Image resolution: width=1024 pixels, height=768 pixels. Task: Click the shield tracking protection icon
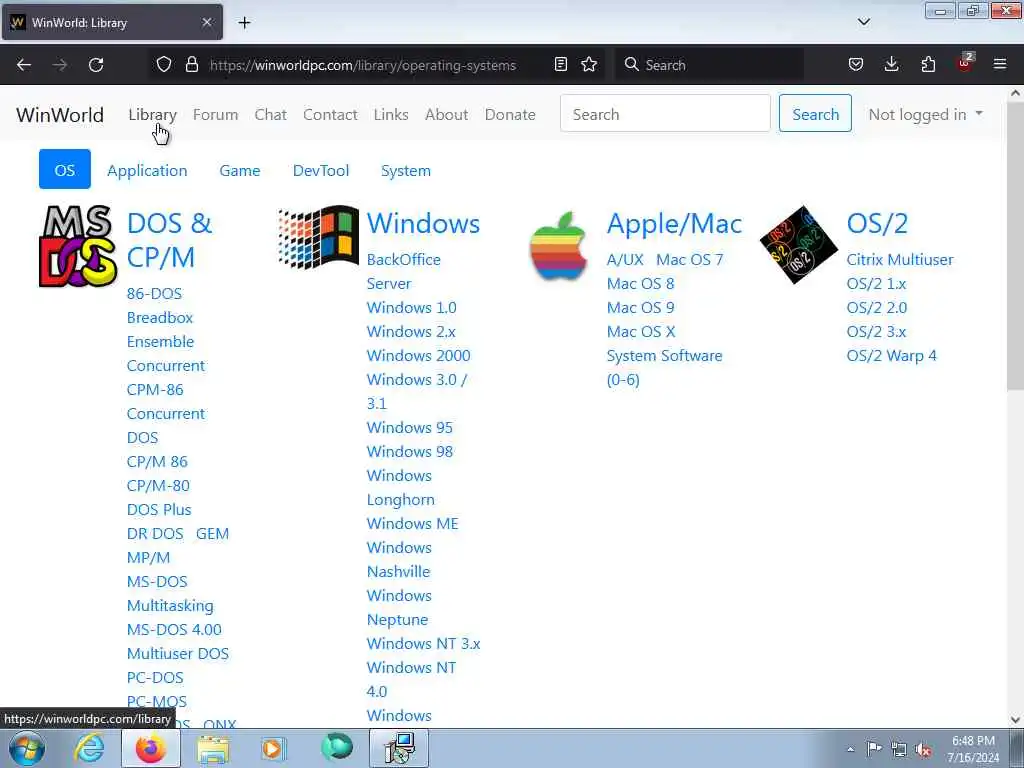164,64
